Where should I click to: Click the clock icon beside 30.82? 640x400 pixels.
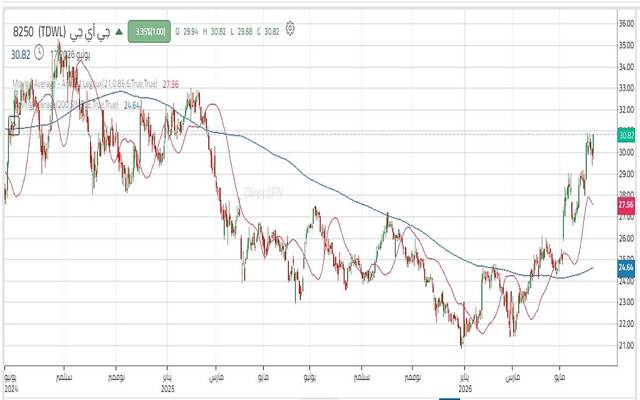[x=39, y=53]
